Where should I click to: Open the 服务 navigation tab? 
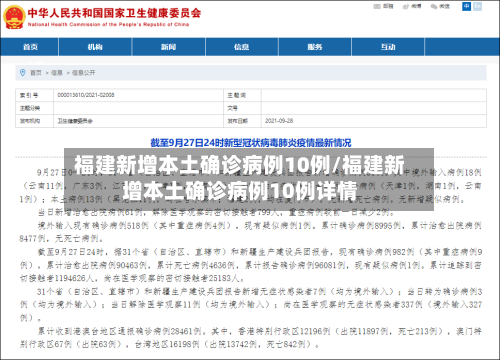click(x=315, y=47)
